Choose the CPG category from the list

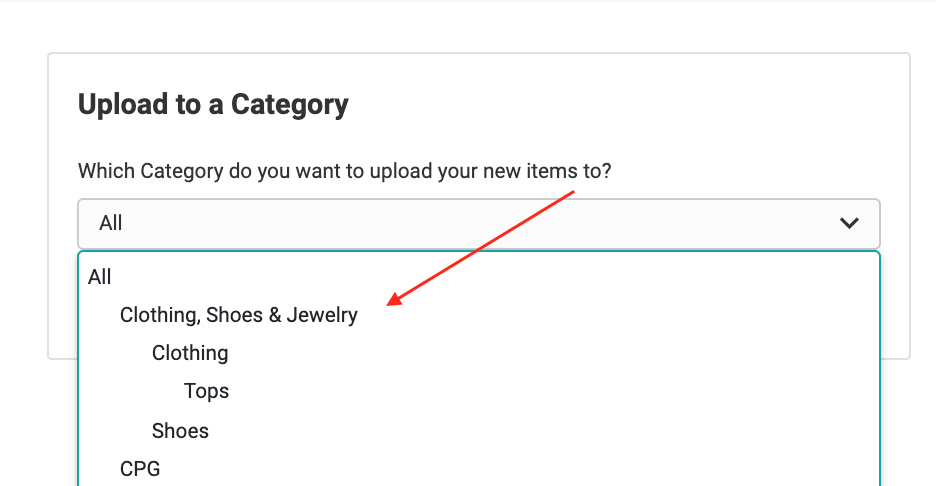pyautogui.click(x=140, y=469)
